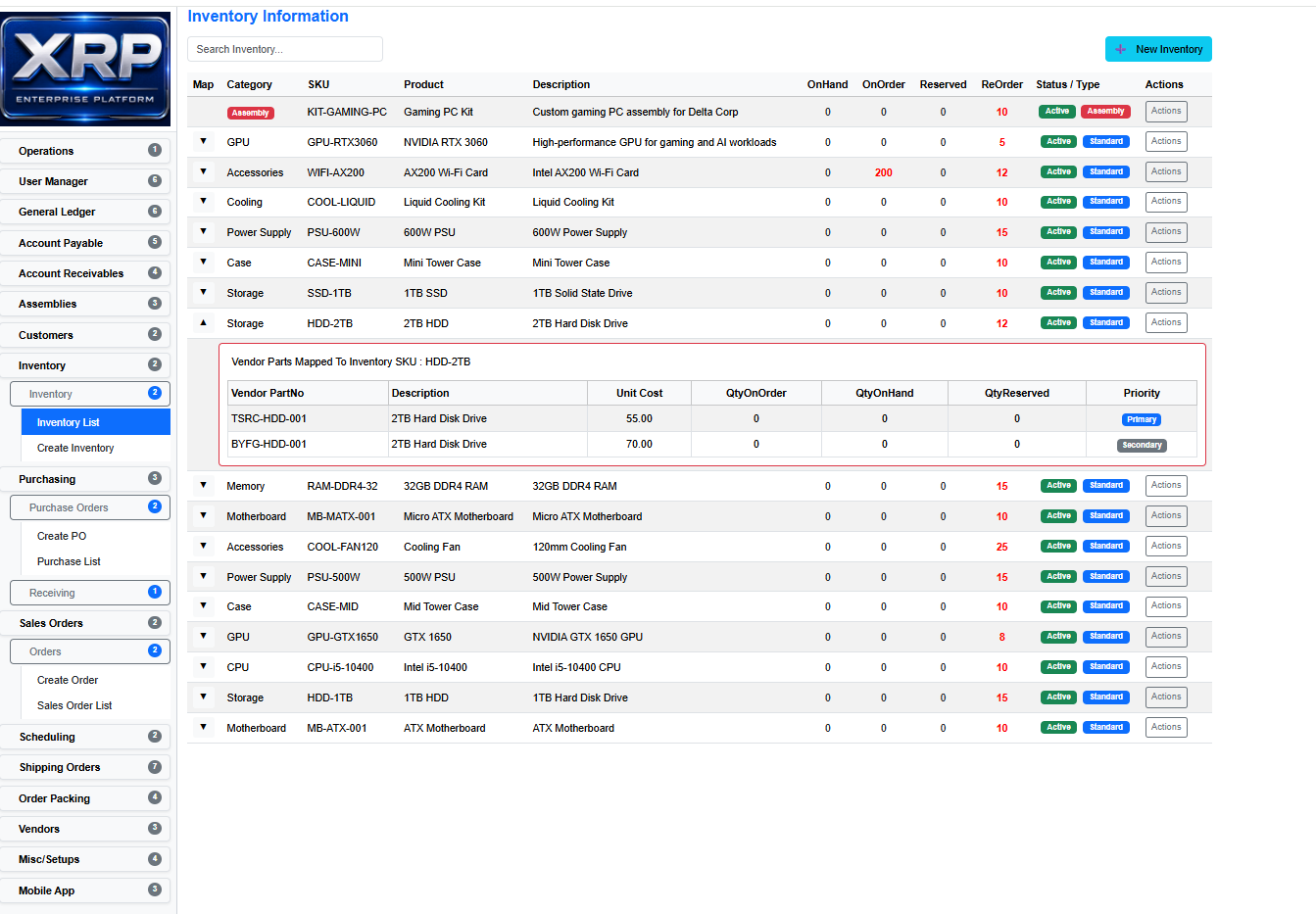This screenshot has height=914, width=1316.
Task: Open Actions for KIT-GAMING-PC row
Action: point(1166,112)
